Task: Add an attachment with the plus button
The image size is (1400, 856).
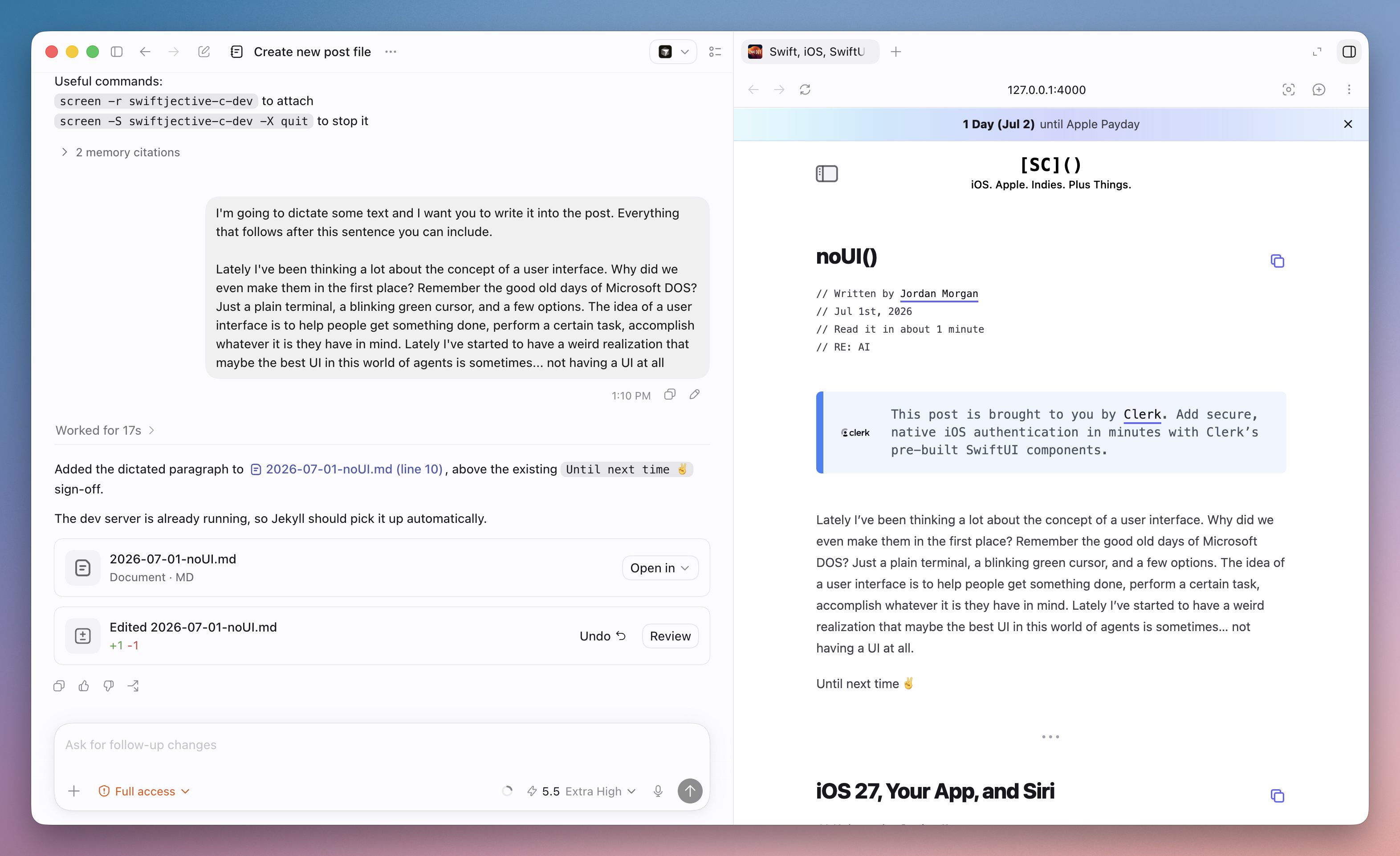Action: [x=74, y=791]
